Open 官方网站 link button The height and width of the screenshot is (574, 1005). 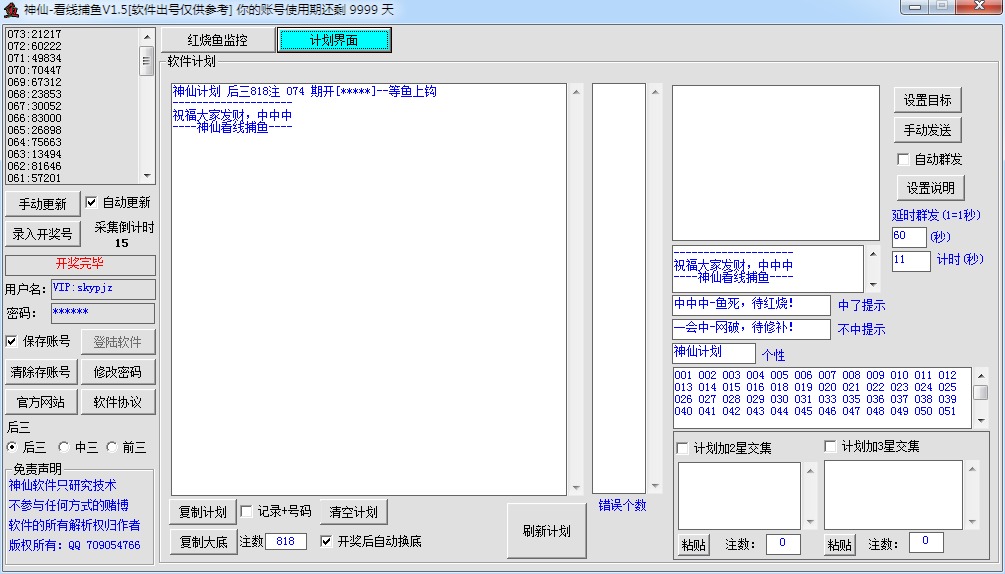pyautogui.click(x=41, y=402)
